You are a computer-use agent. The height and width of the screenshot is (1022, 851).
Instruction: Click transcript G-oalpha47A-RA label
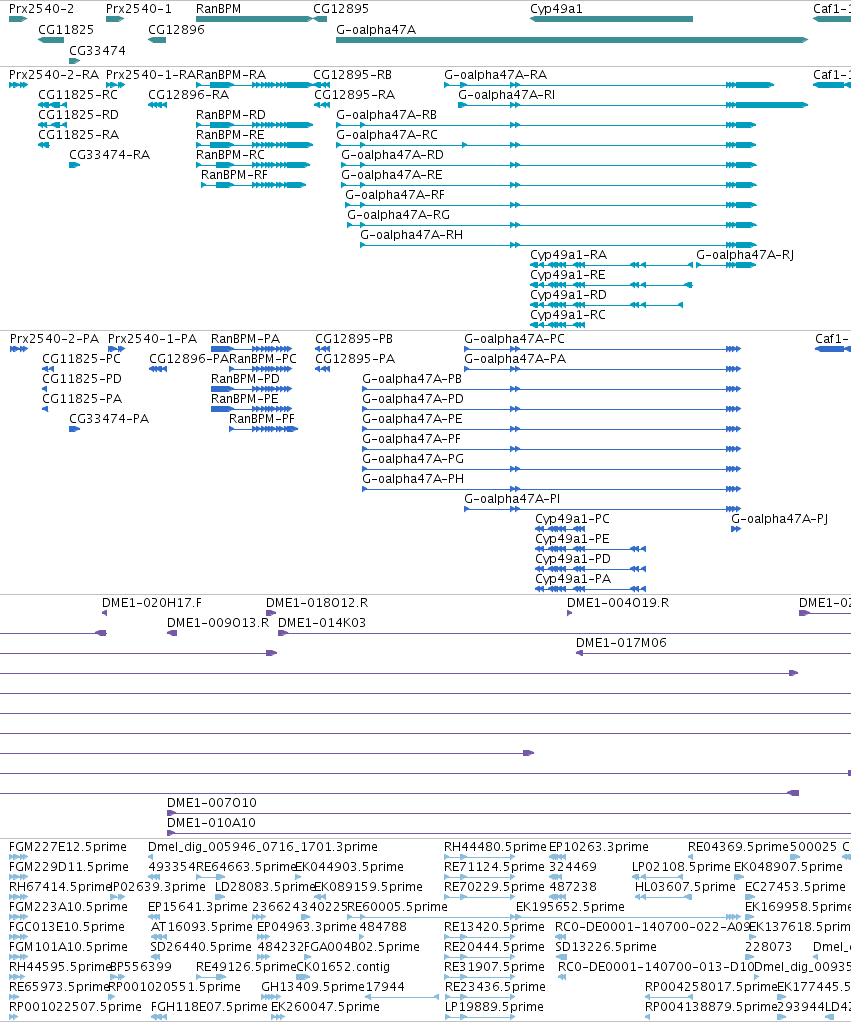(496, 75)
